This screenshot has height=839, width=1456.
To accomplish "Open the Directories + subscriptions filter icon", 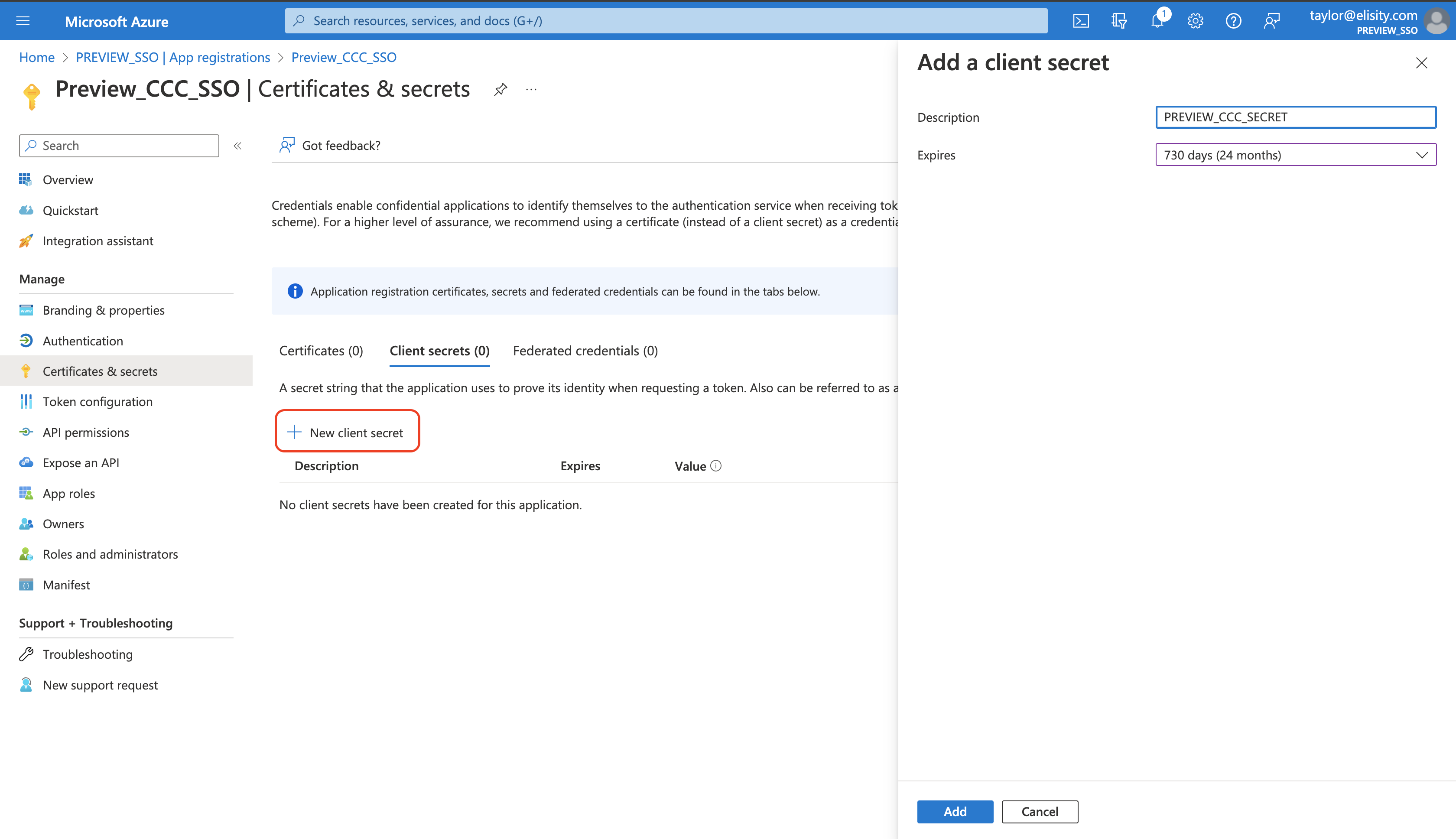I will [x=1119, y=21].
